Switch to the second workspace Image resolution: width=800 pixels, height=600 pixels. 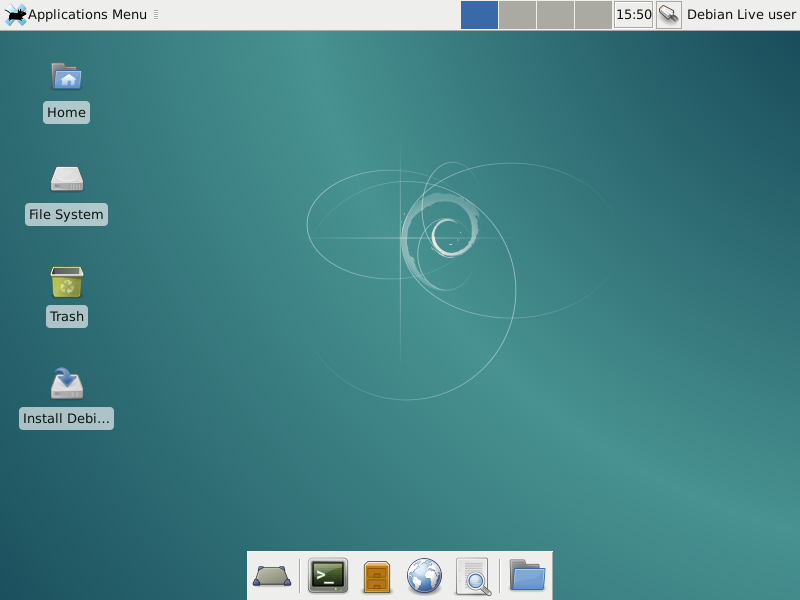(517, 15)
